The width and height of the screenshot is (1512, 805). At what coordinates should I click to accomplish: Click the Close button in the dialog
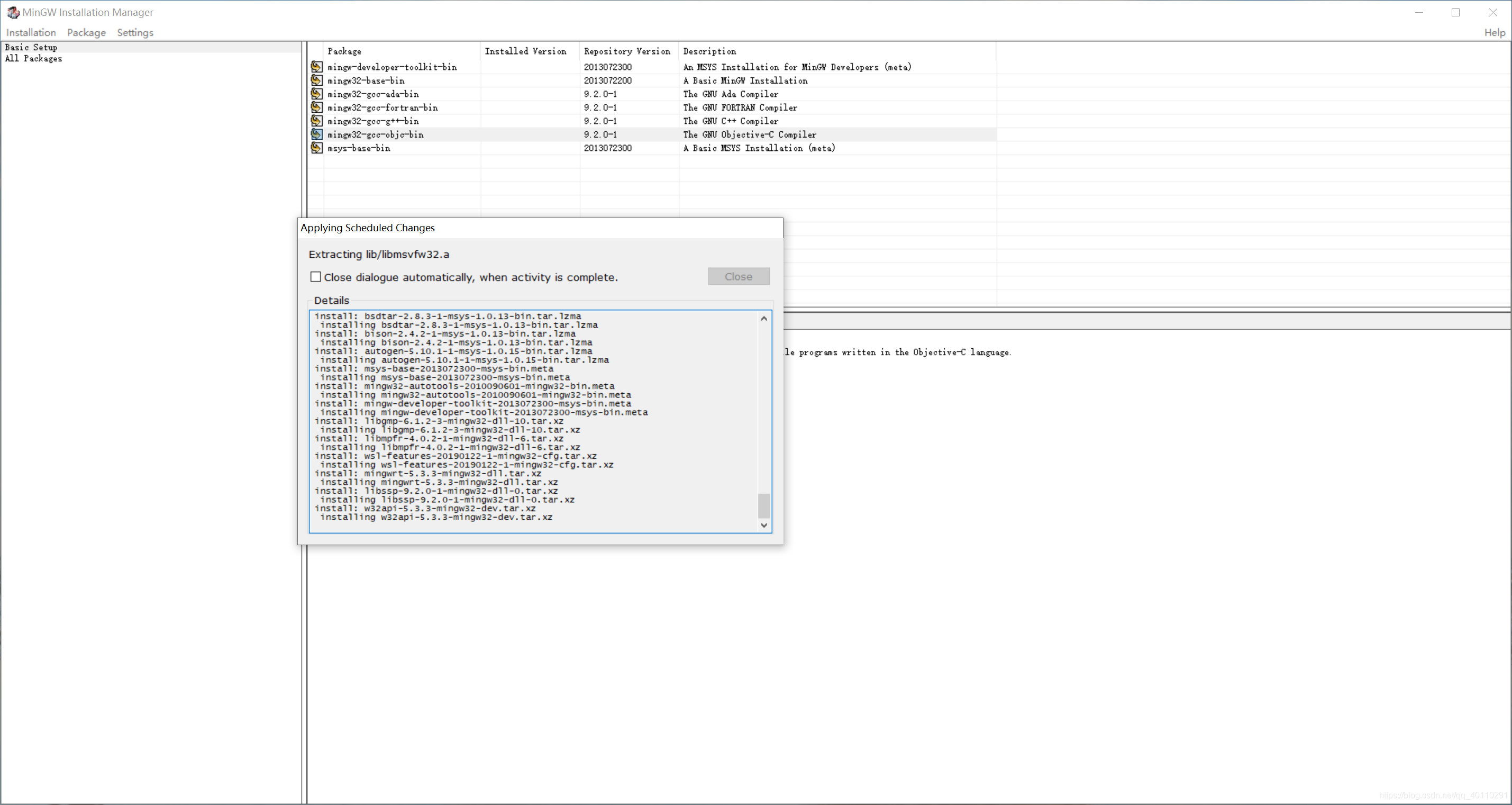click(739, 277)
